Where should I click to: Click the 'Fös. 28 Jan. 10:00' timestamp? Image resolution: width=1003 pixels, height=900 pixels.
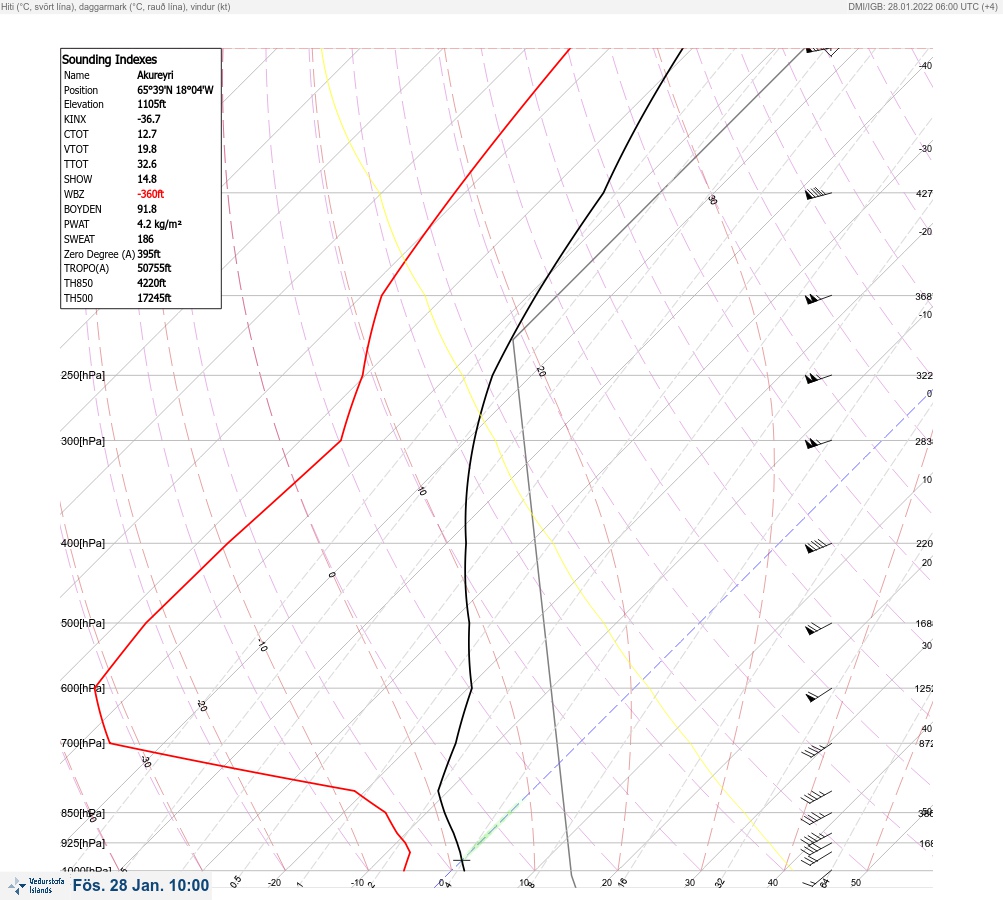(x=141, y=885)
